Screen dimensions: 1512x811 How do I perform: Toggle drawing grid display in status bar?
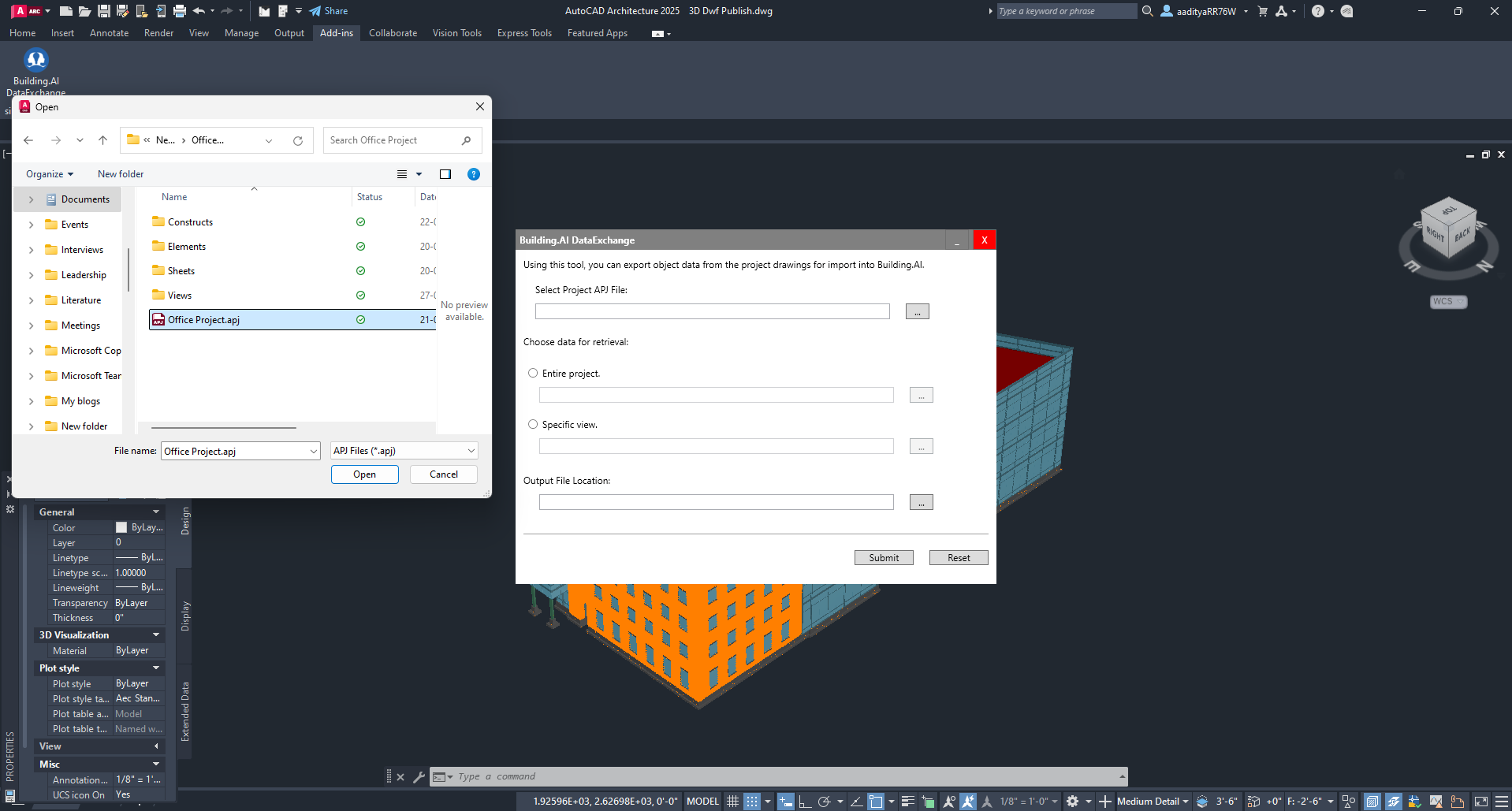click(733, 802)
